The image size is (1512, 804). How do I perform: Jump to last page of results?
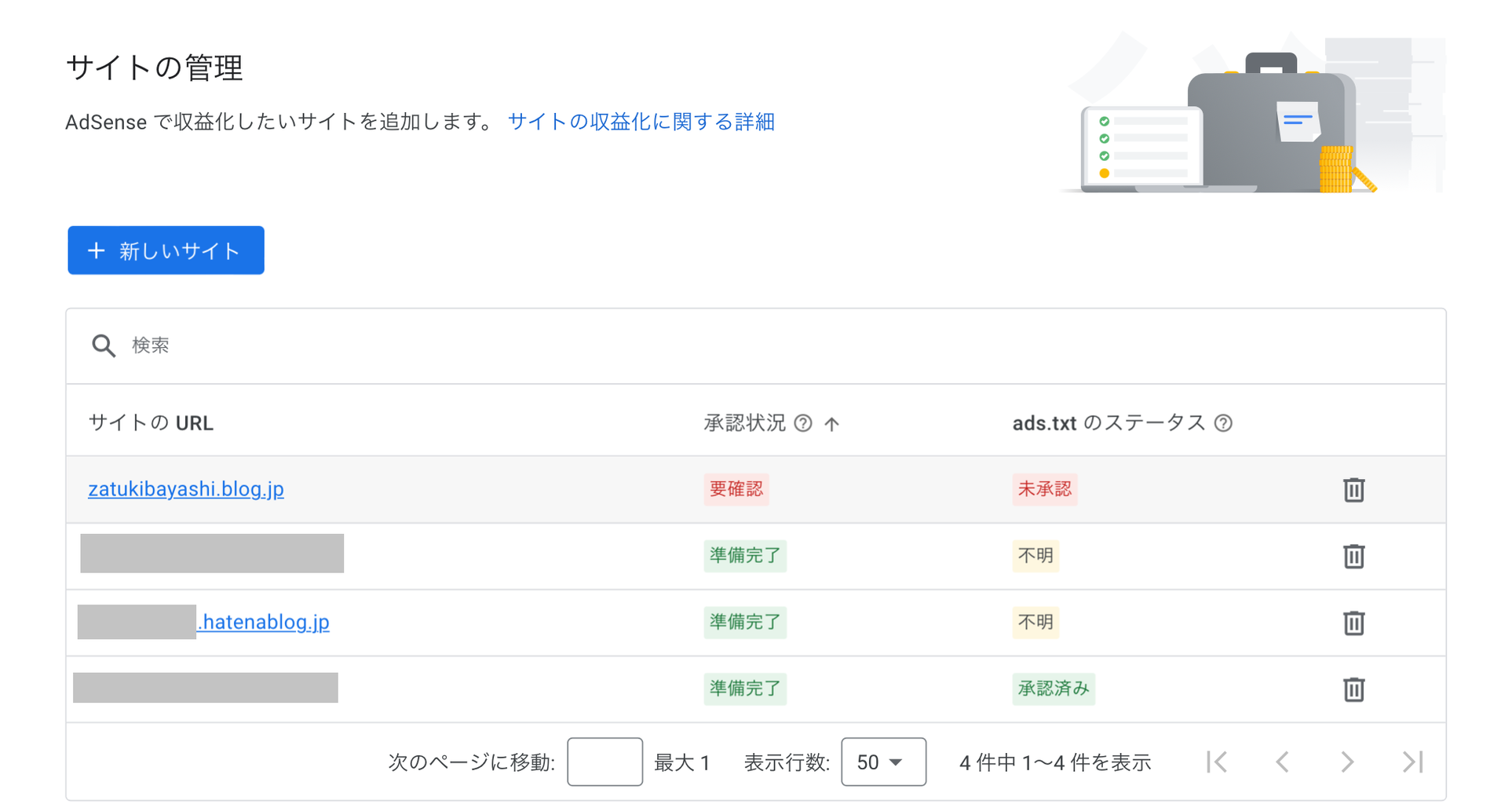1412,762
